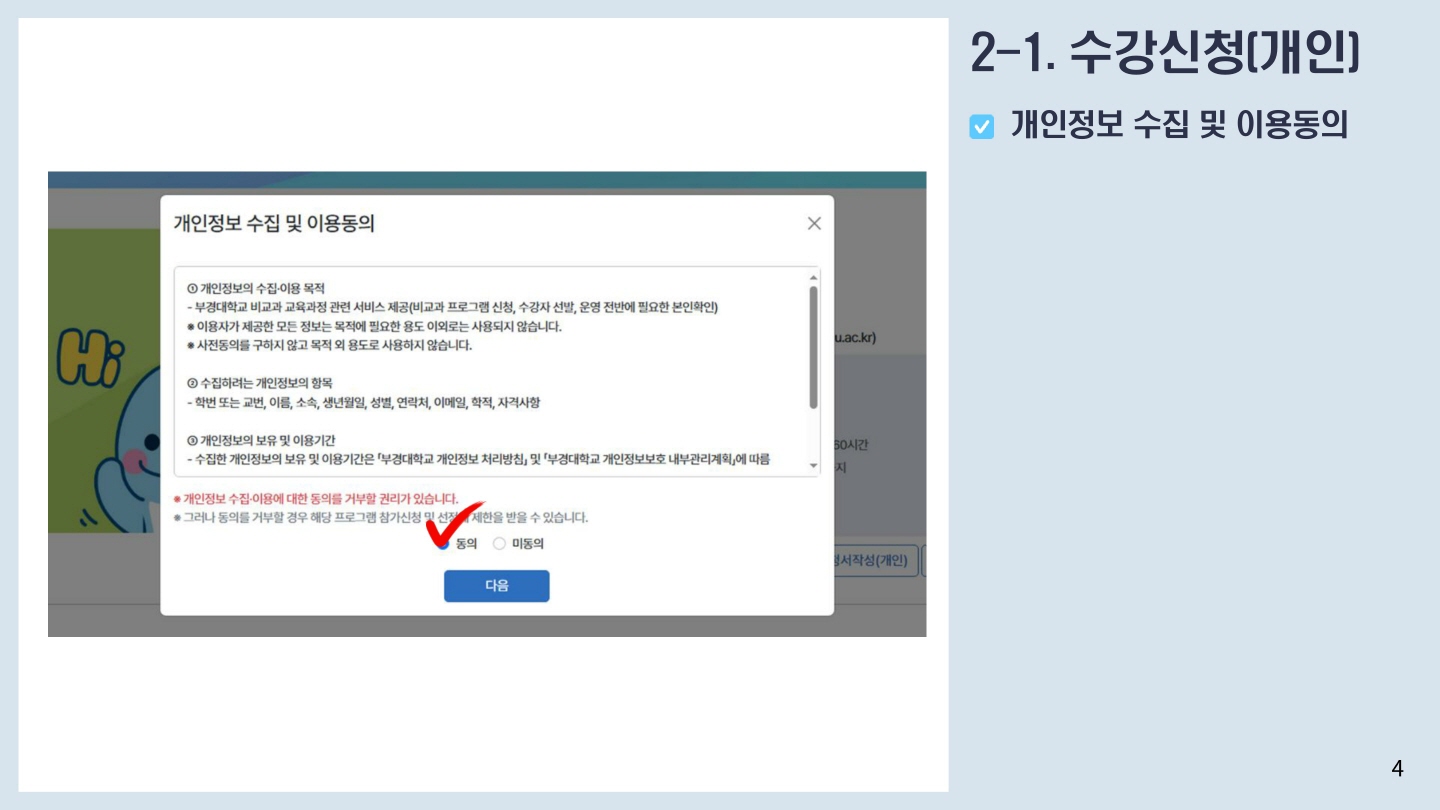Click the scrollbar up arrow in terms box
1440x810 pixels.
[813, 277]
